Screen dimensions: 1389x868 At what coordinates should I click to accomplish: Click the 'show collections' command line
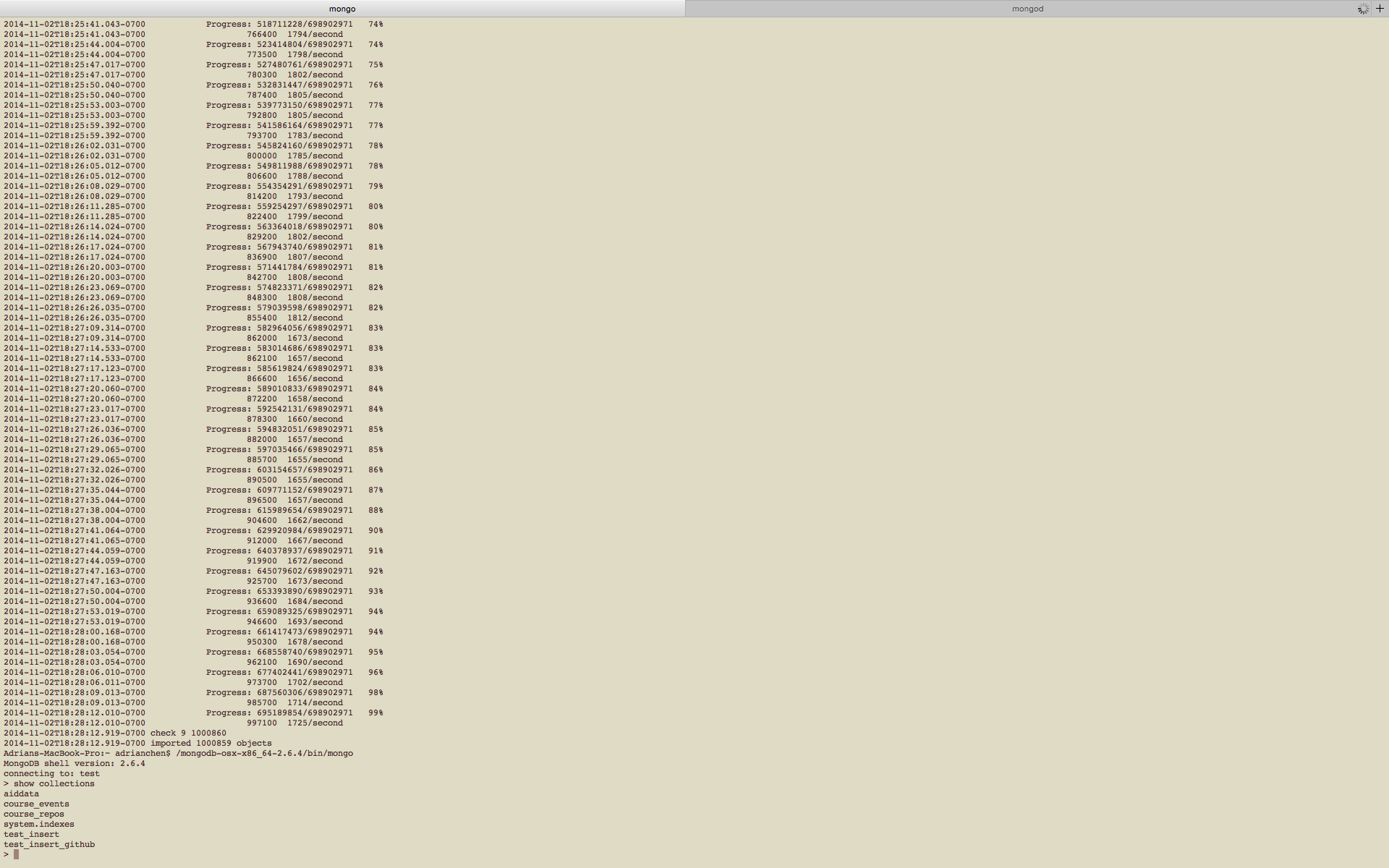(54, 783)
